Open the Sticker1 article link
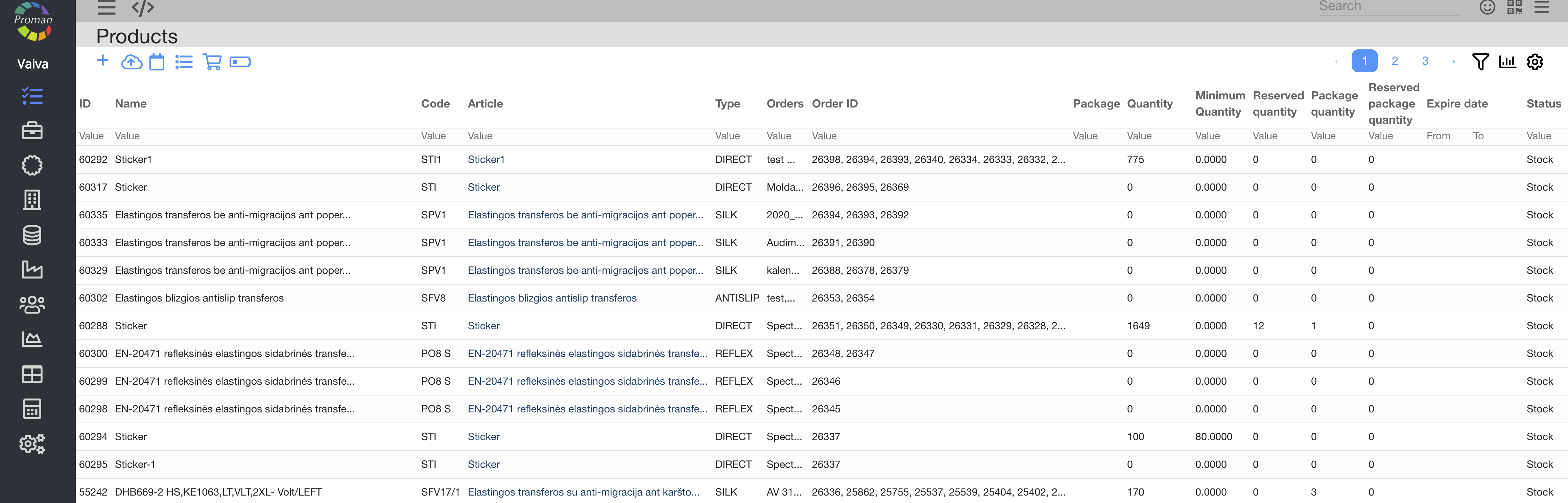This screenshot has width=1568, height=503. point(486,160)
